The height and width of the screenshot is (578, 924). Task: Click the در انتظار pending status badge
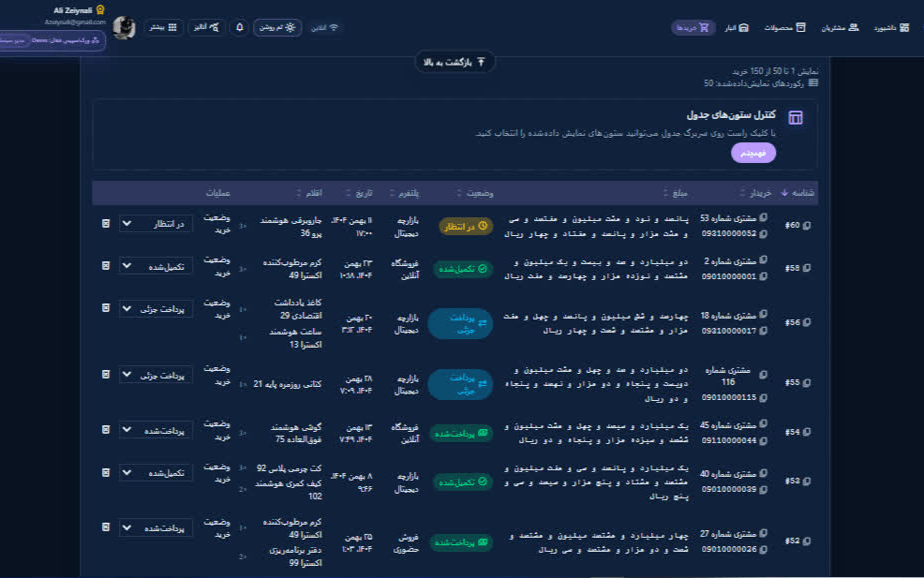(x=466, y=226)
